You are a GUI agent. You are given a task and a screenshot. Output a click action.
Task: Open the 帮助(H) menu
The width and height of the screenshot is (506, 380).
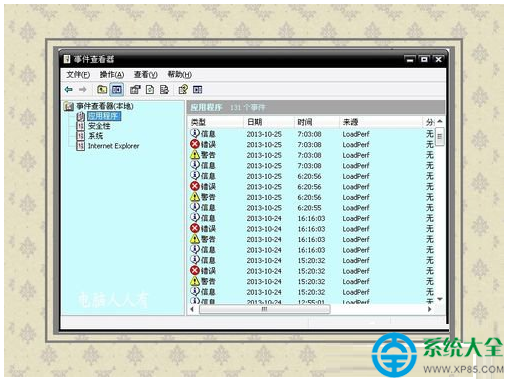pos(179,74)
